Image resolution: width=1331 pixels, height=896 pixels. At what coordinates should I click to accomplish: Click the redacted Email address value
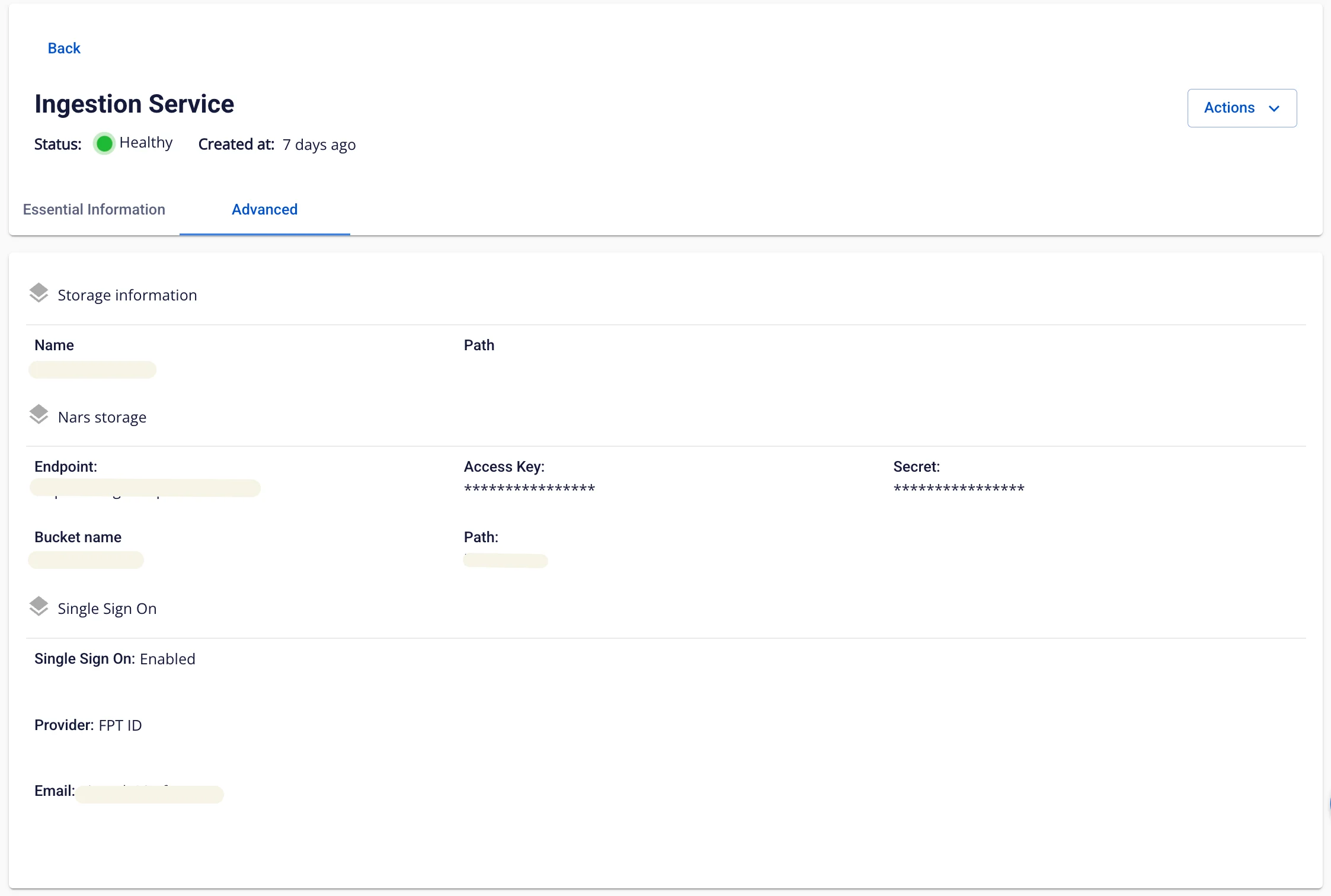[149, 794]
